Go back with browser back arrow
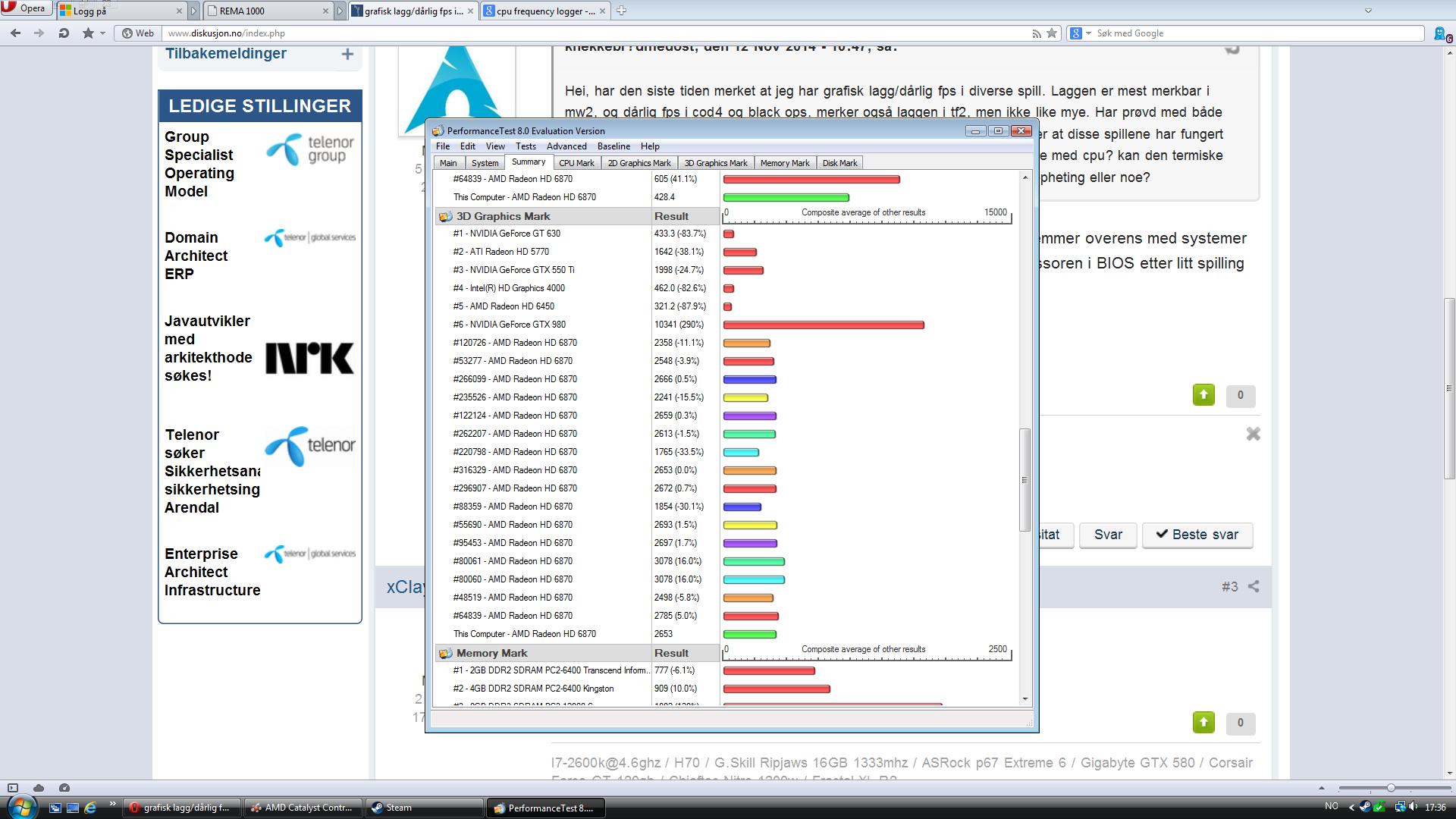1456x819 pixels. 16,33
